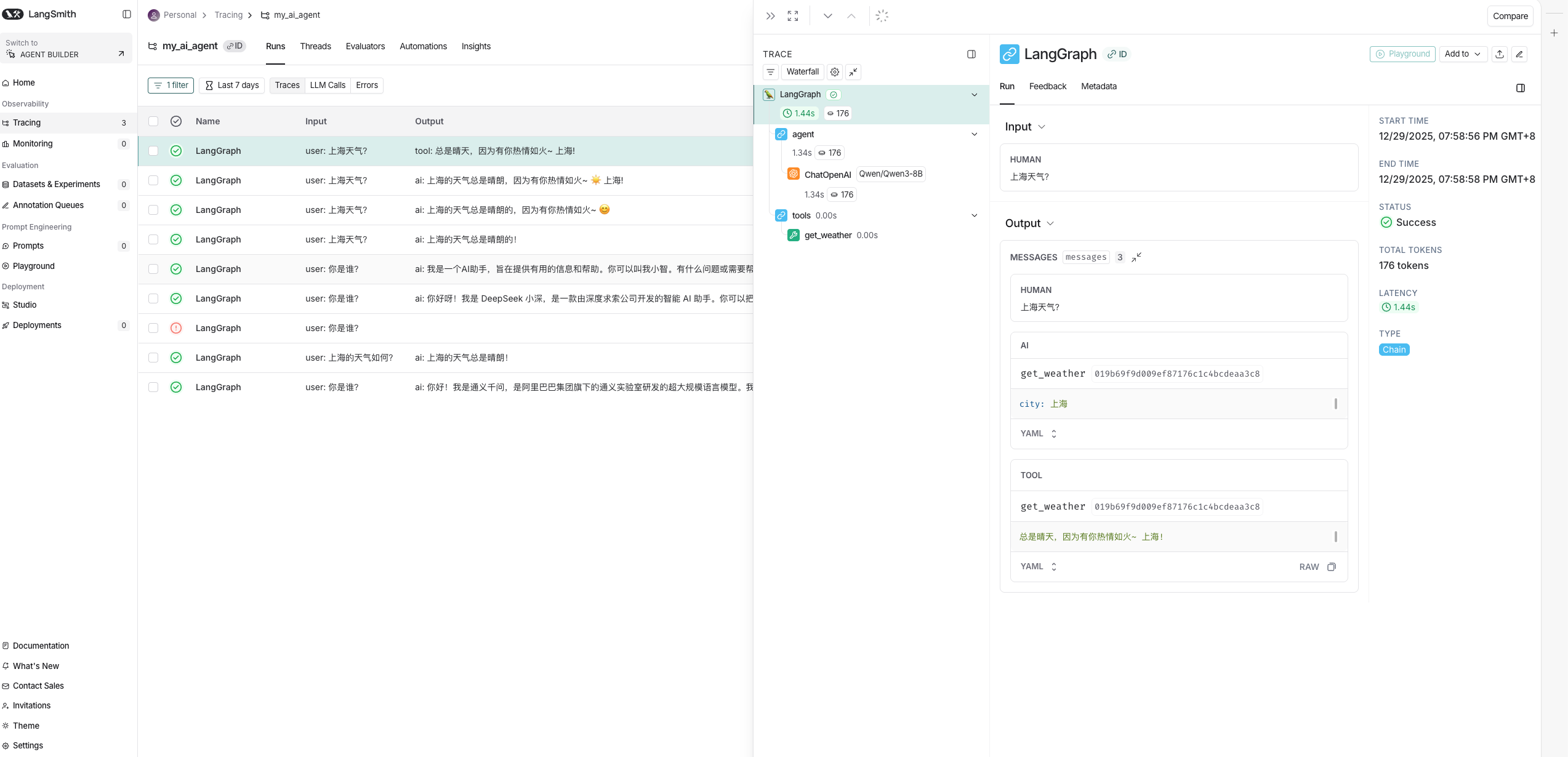Open the Add to dropdown

pyautogui.click(x=1463, y=54)
